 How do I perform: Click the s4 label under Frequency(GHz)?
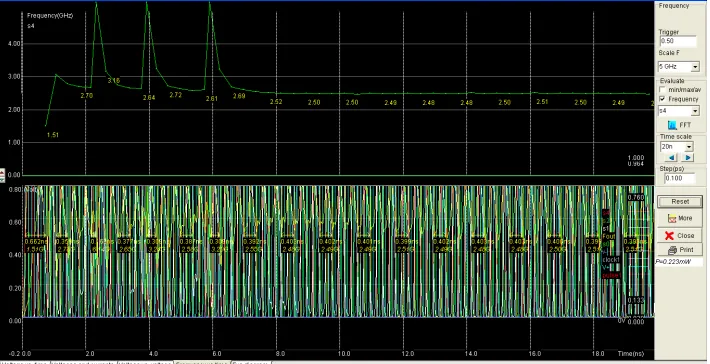click(x=30, y=26)
